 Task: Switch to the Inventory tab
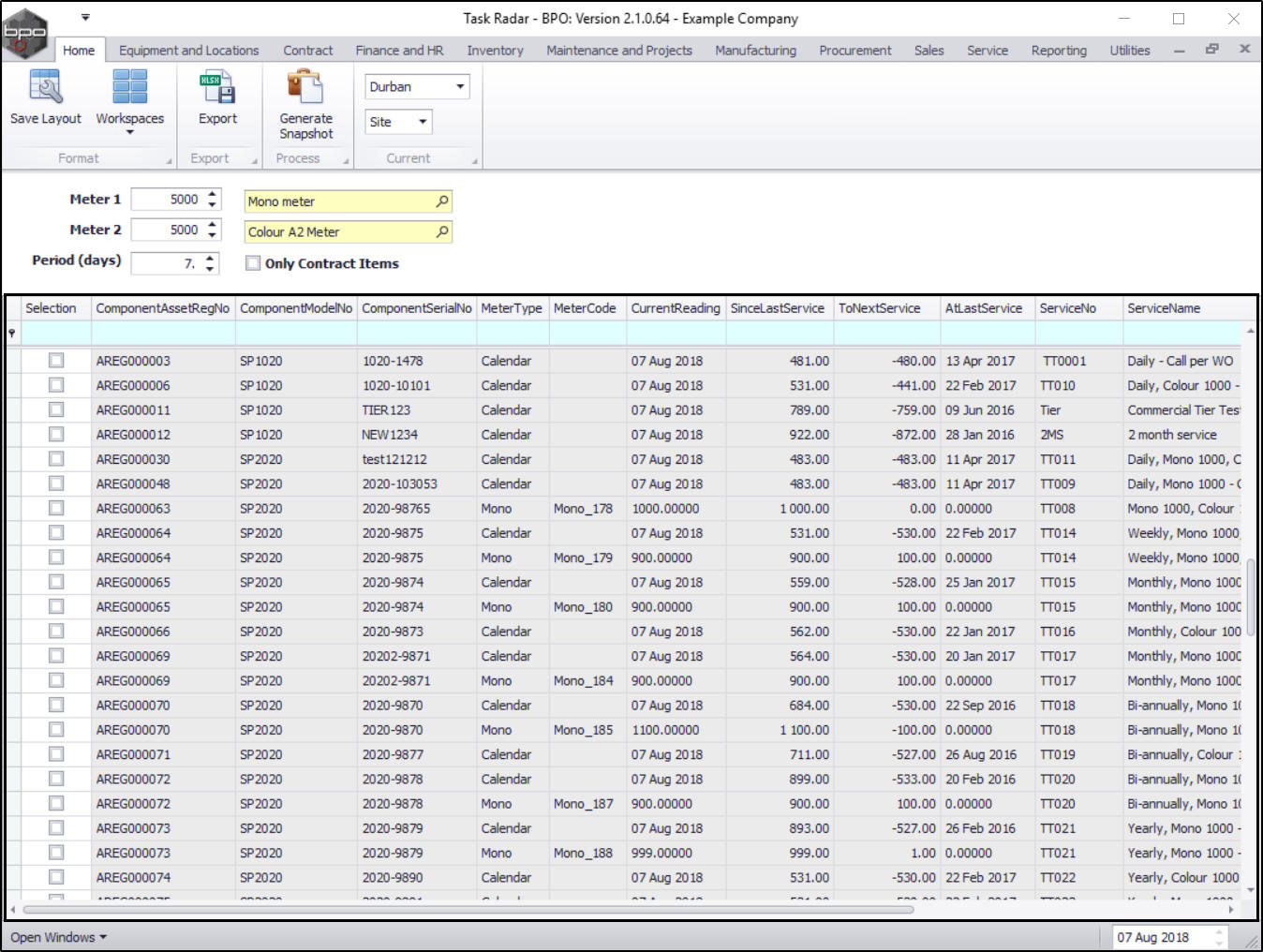coord(495,51)
